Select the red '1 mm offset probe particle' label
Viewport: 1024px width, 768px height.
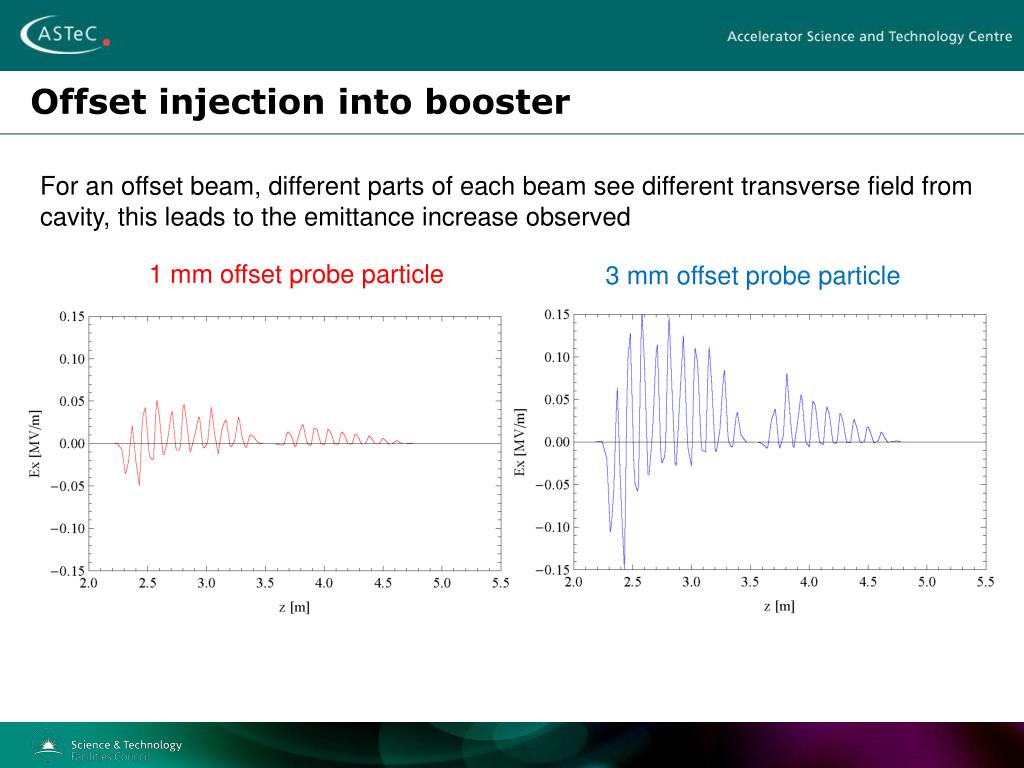[296, 274]
